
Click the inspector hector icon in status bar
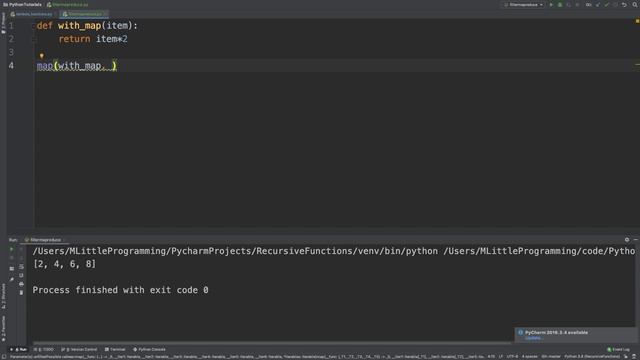tap(634, 356)
